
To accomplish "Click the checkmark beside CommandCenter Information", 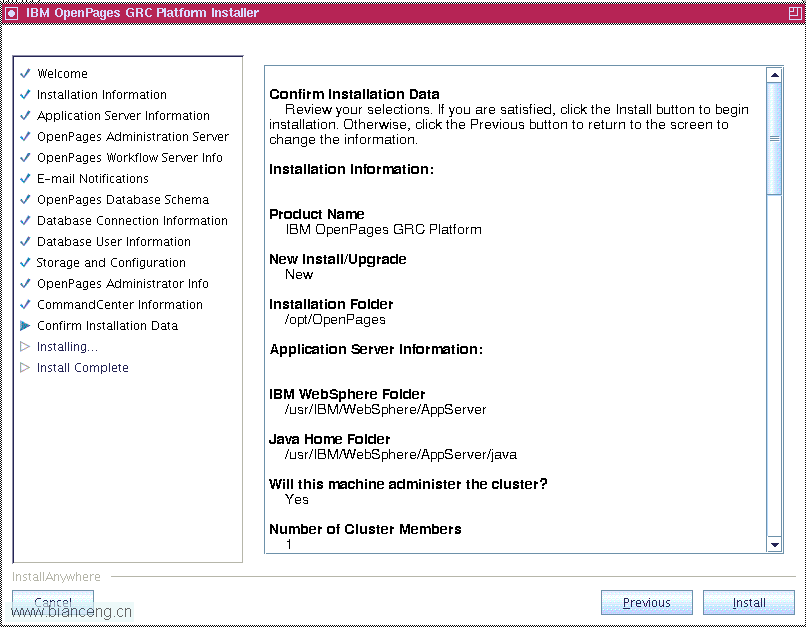I will click(x=25, y=305).
